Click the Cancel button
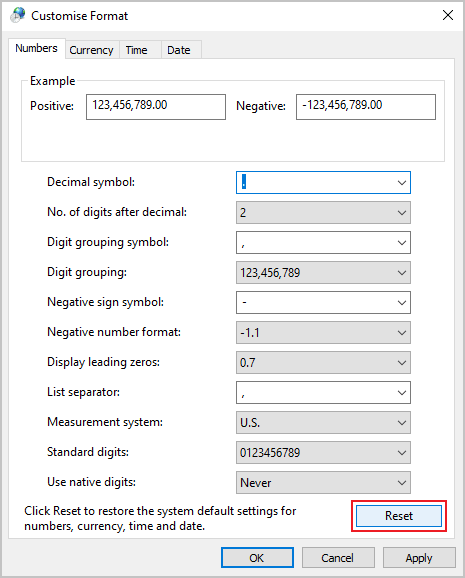 (x=338, y=558)
